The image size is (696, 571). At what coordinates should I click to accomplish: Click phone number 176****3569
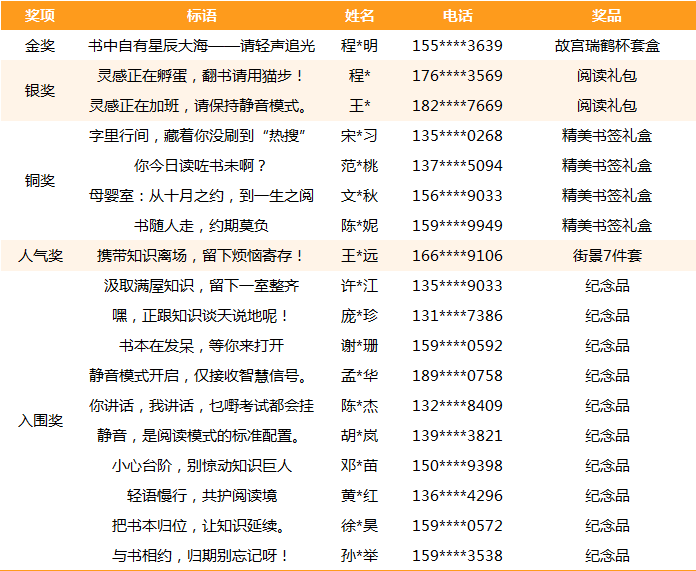[x=457, y=75]
